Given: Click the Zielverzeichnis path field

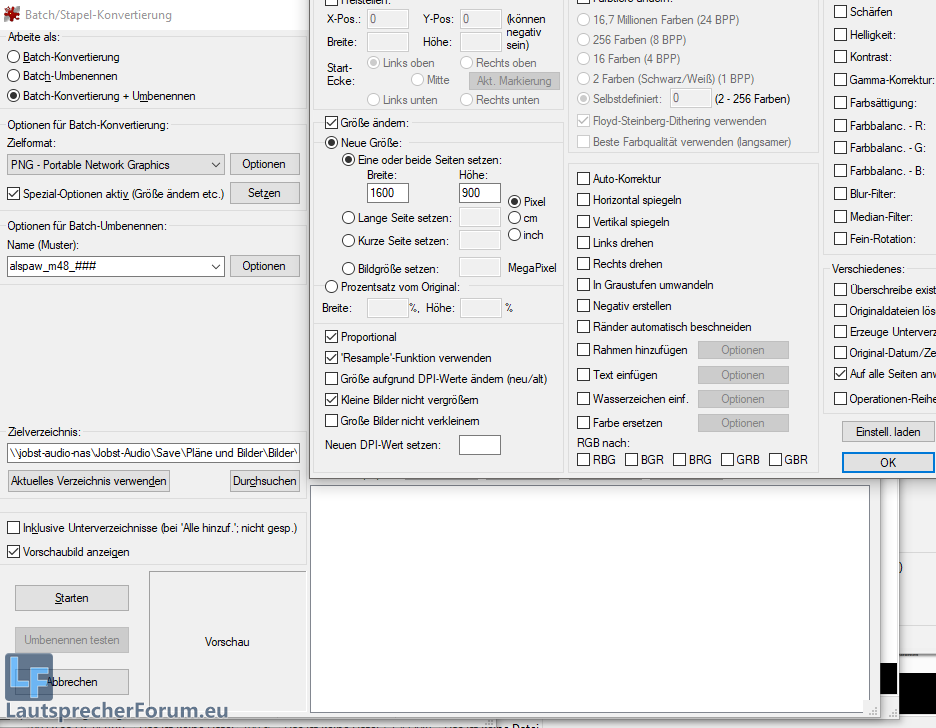Looking at the screenshot, I should (x=153, y=453).
